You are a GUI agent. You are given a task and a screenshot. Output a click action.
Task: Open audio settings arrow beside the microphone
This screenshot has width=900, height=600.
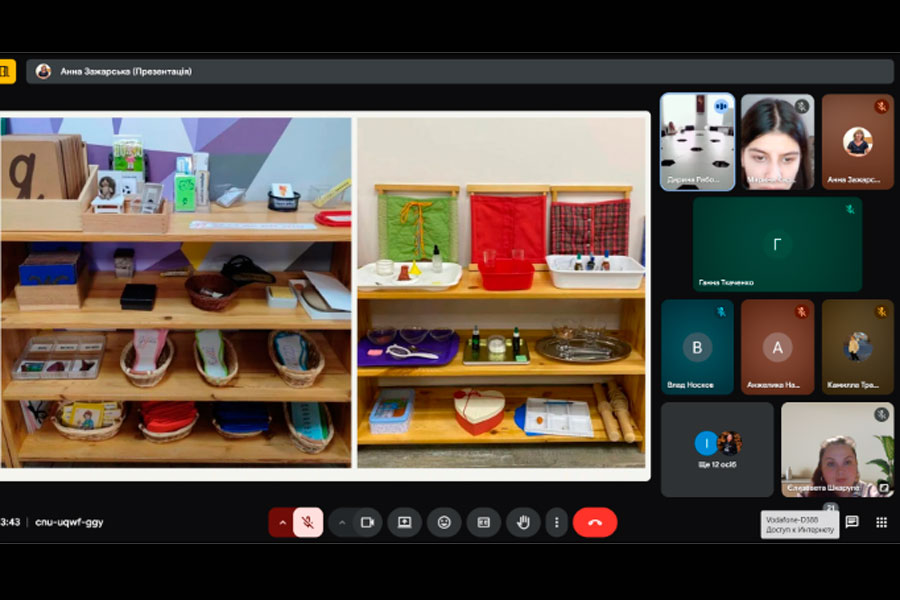pyautogui.click(x=282, y=522)
